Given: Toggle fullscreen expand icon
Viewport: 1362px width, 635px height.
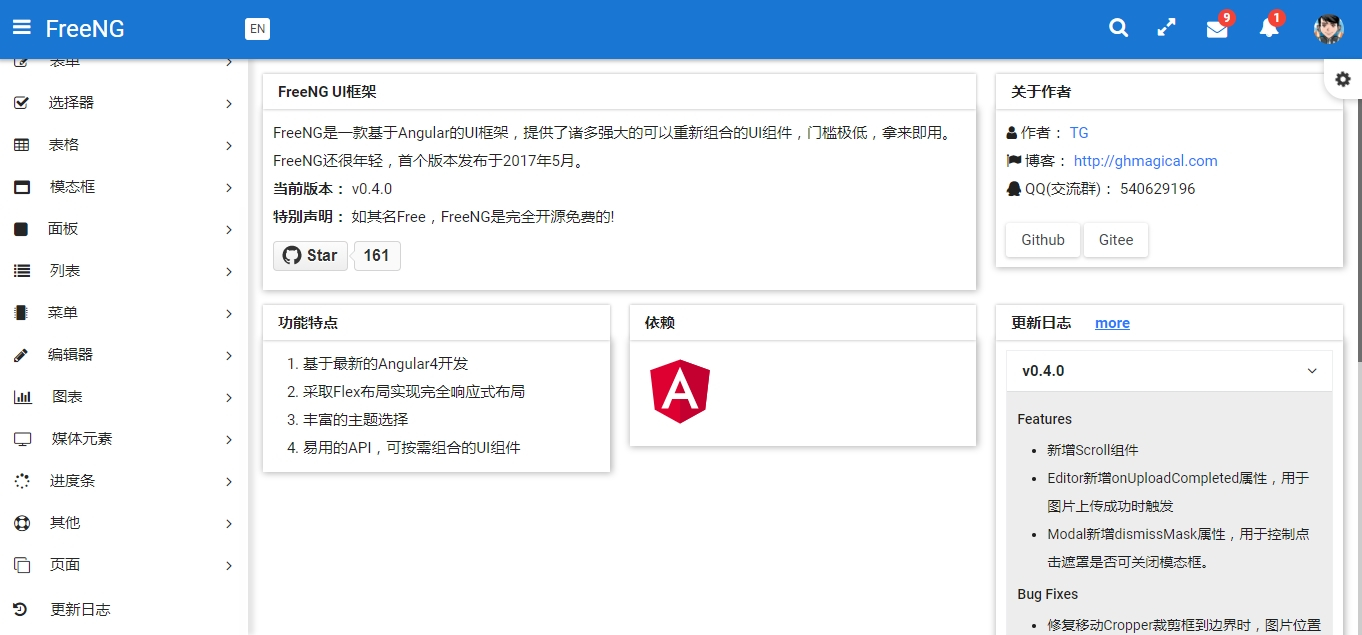Looking at the screenshot, I should point(1166,28).
